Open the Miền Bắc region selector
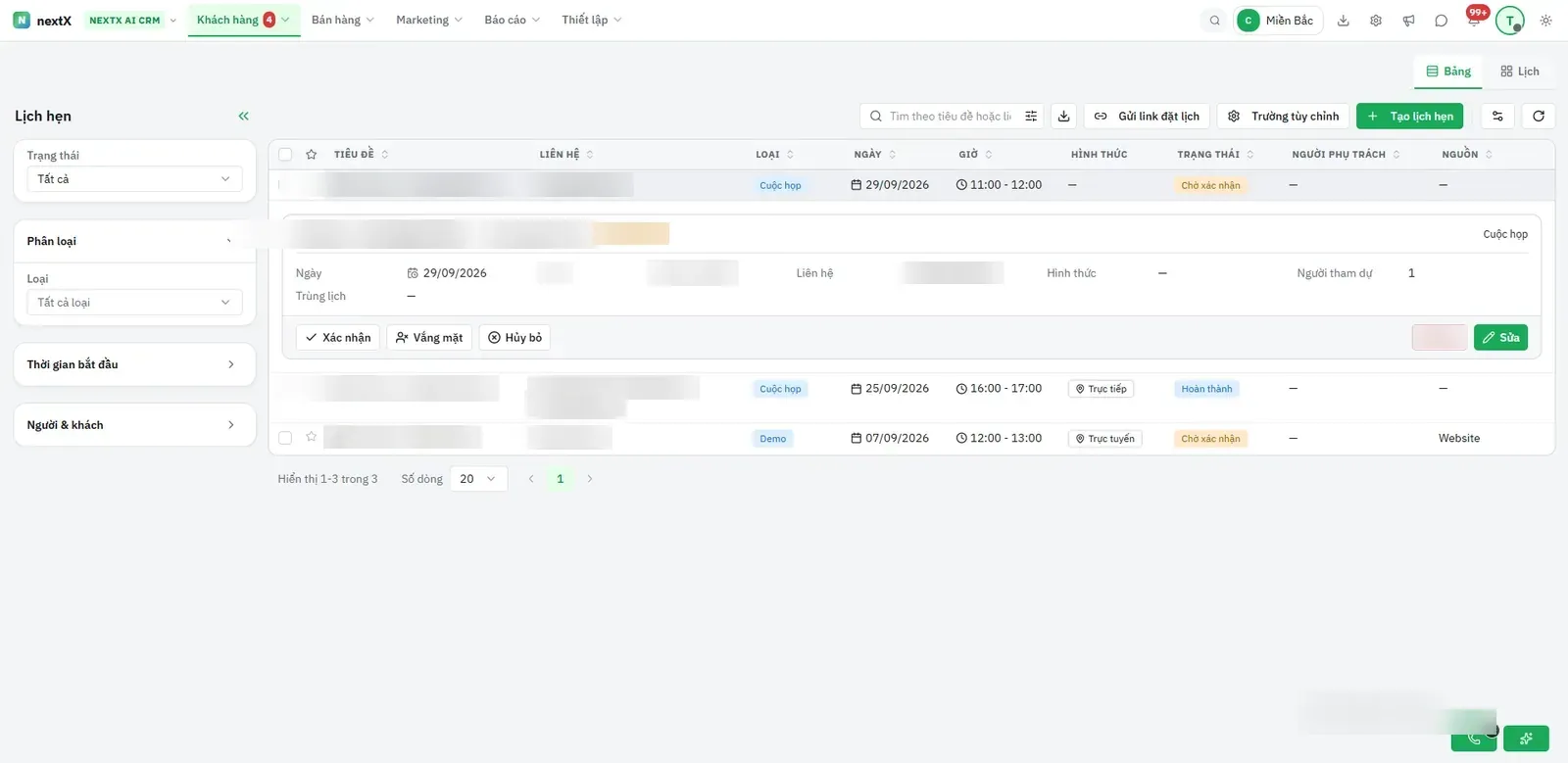The height and width of the screenshot is (763, 1568). 1278,21
